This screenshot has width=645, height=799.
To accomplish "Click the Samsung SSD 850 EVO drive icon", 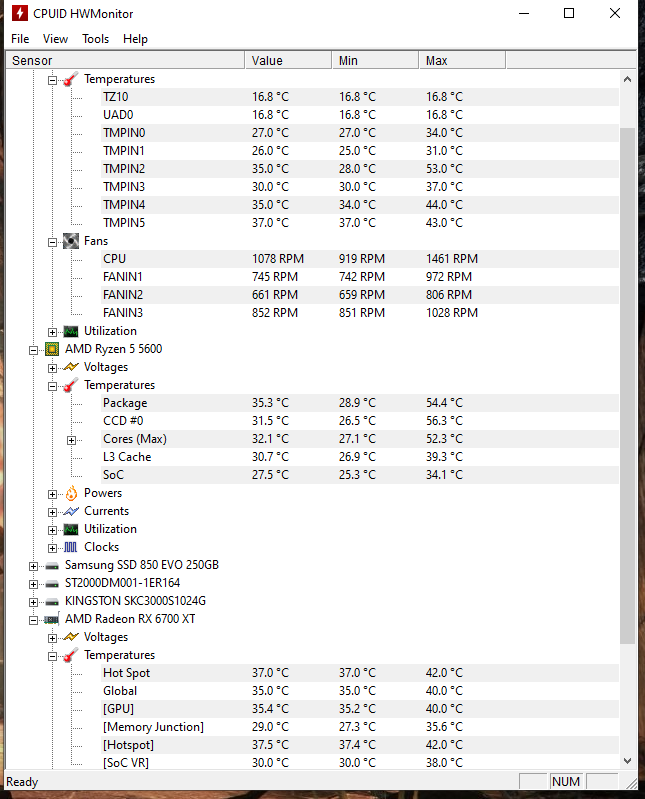I will (52, 566).
